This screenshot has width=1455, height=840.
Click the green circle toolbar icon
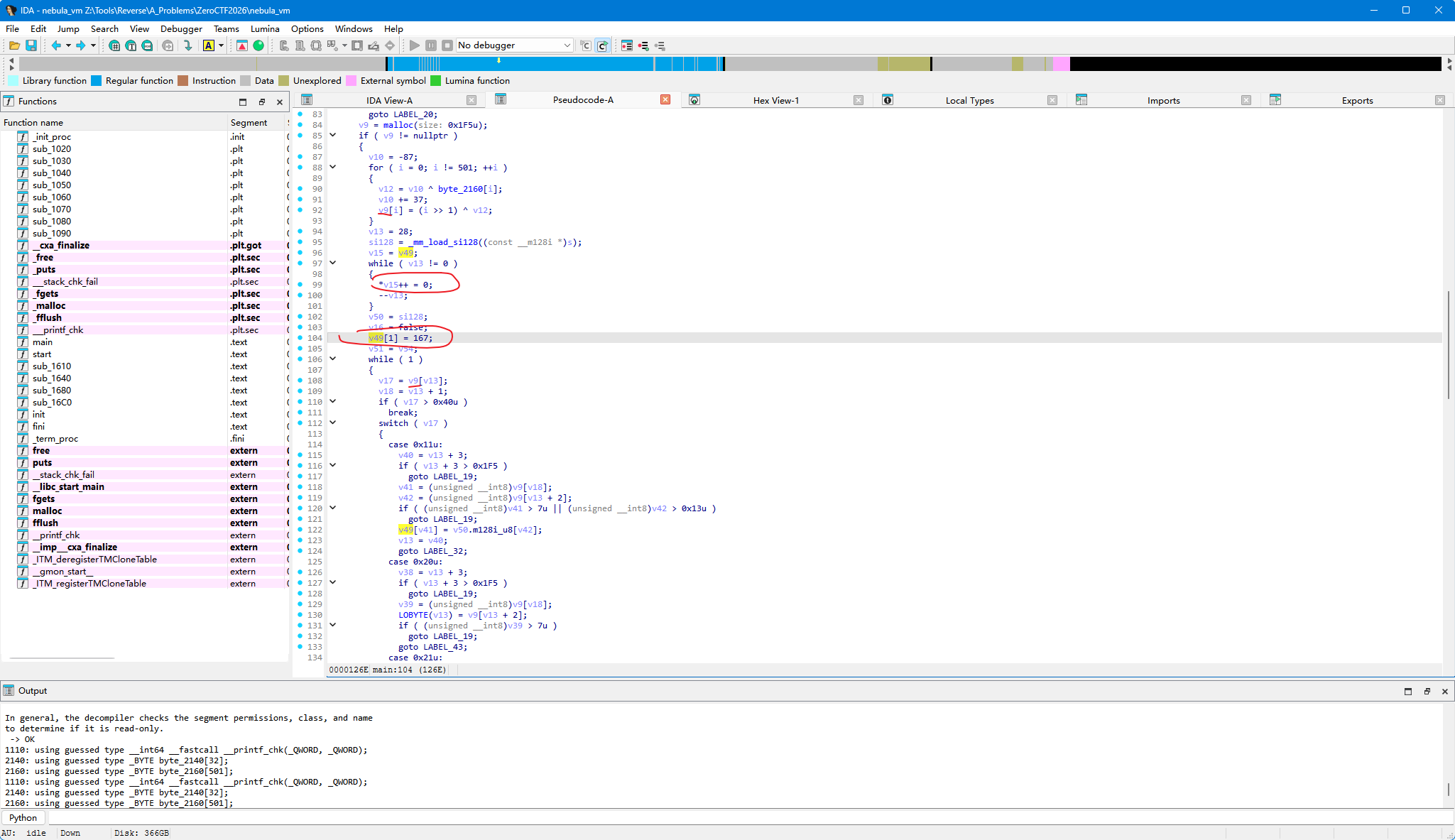[258, 45]
